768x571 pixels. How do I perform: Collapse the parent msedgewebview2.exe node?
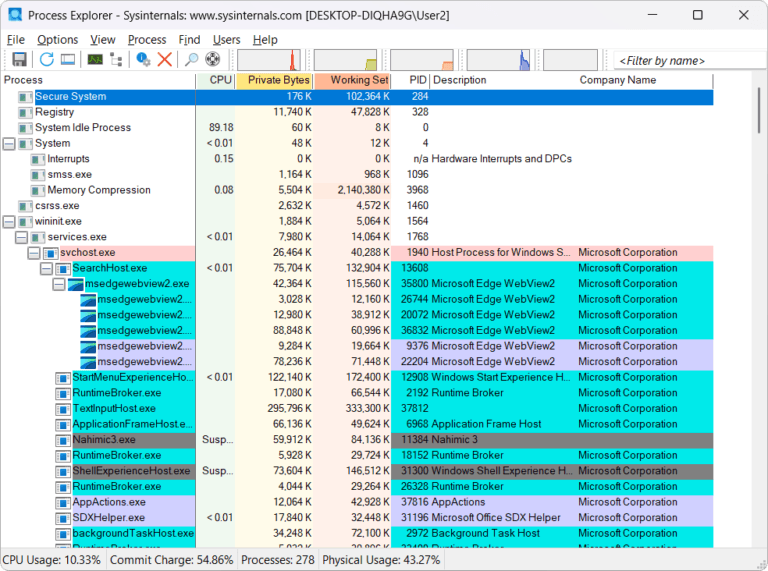(58, 284)
